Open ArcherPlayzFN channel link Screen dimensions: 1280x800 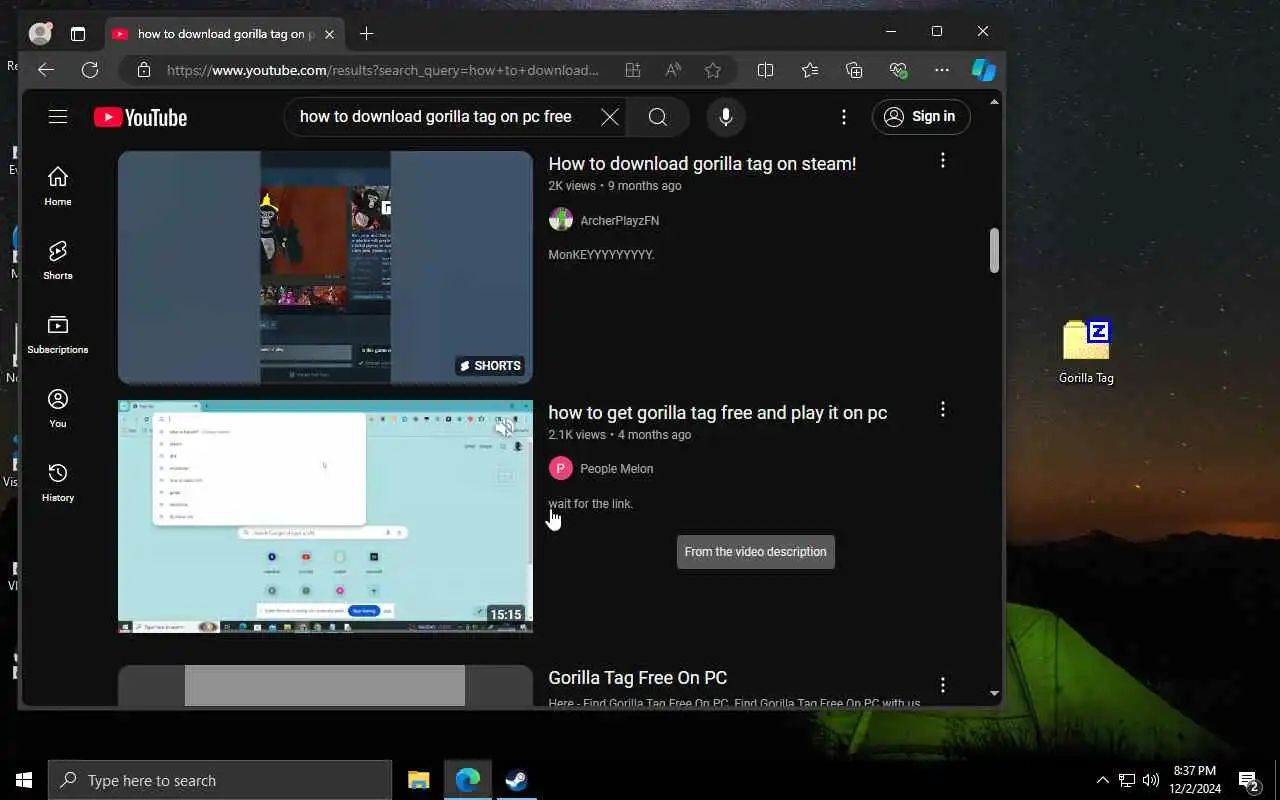pos(619,220)
